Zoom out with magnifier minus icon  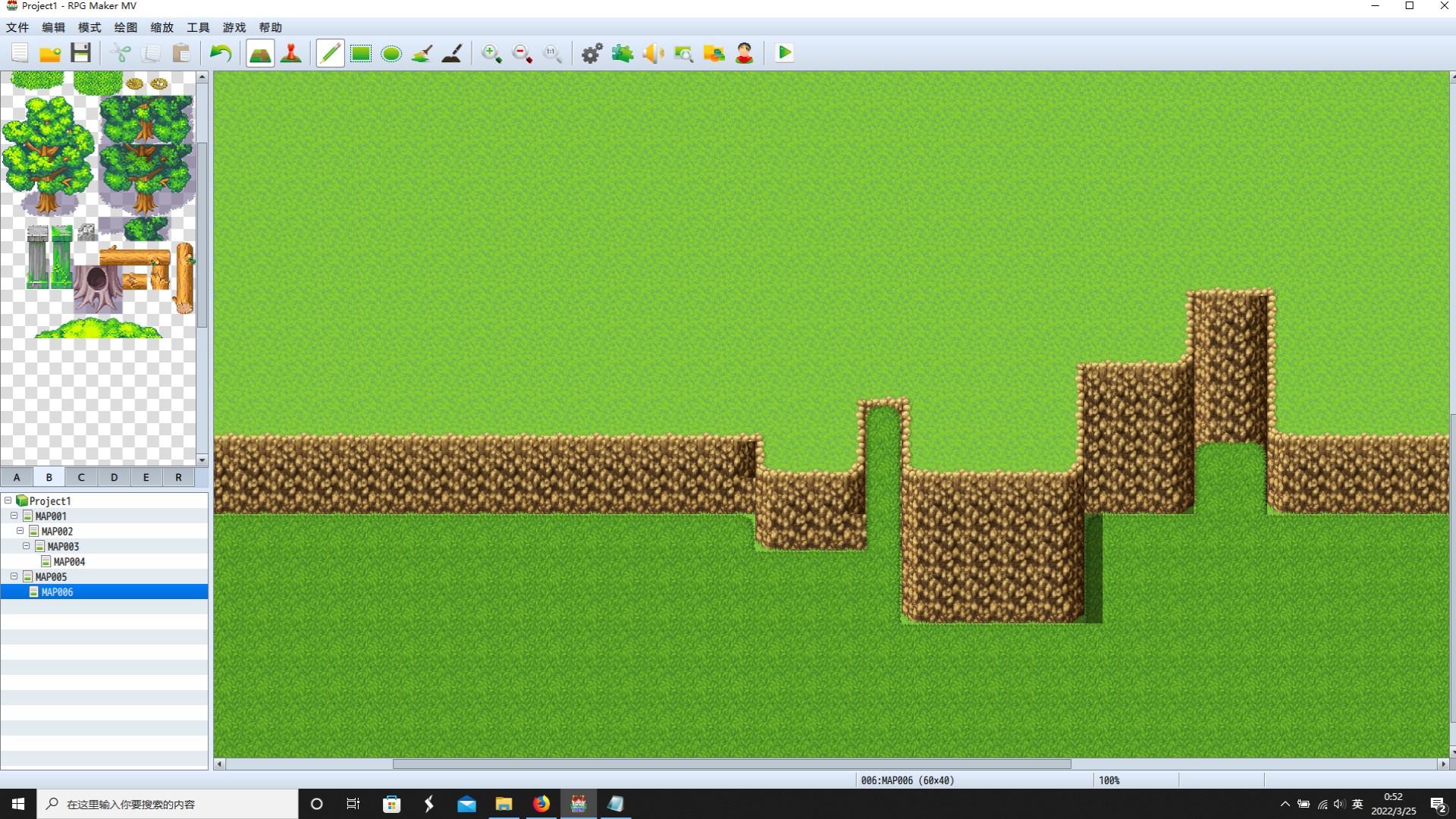pyautogui.click(x=522, y=53)
